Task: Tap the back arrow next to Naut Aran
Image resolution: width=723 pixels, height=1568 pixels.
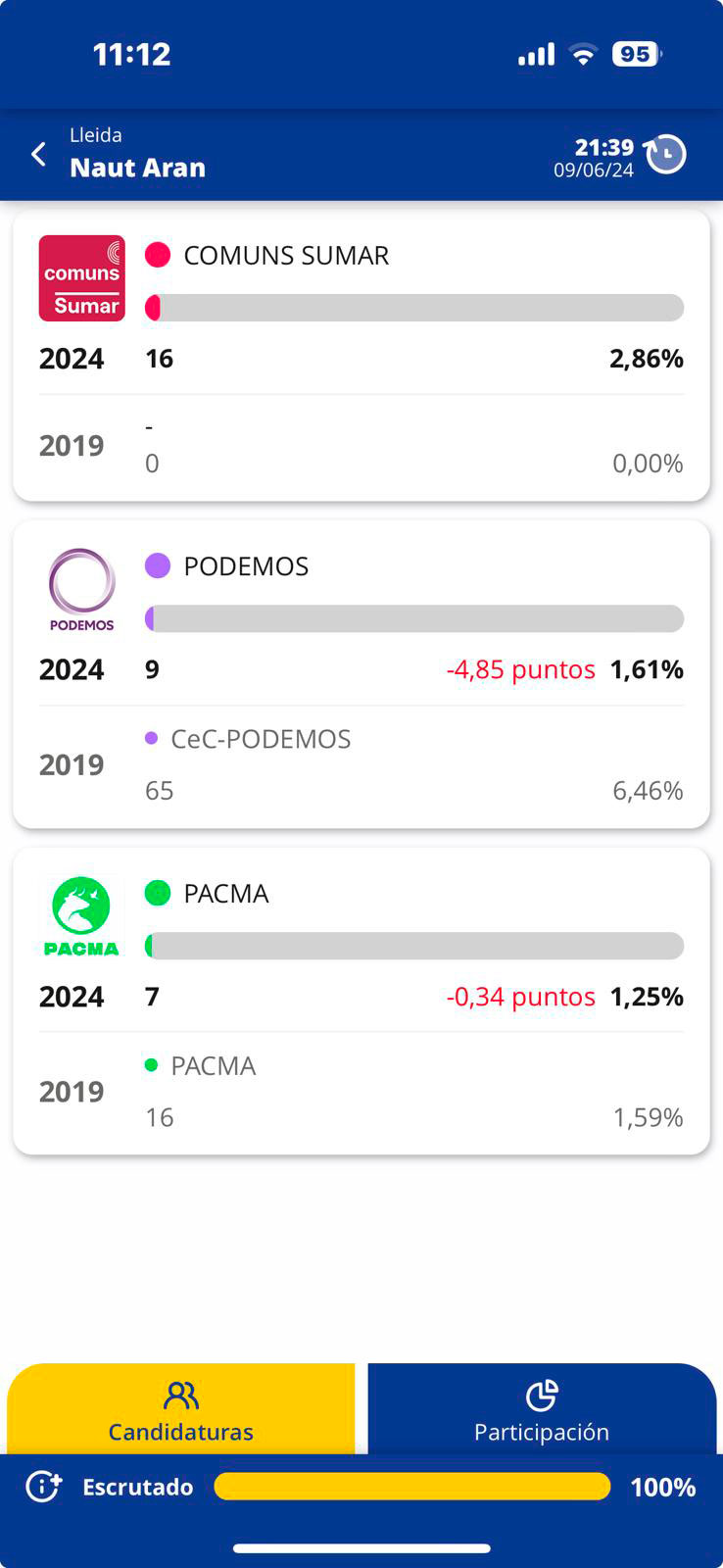Action: (39, 155)
